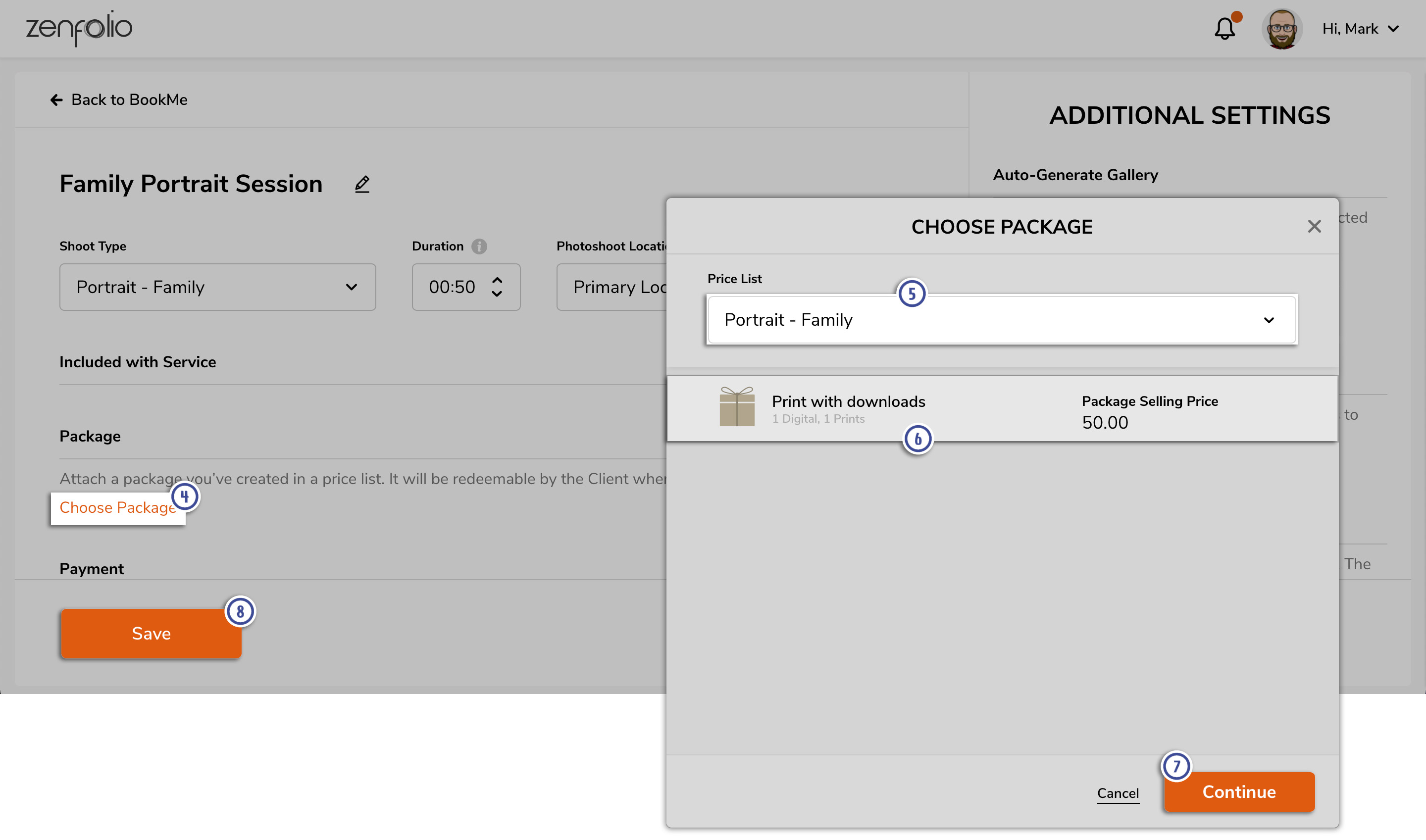
Task: Click the Save button on the session form
Action: coord(150,632)
